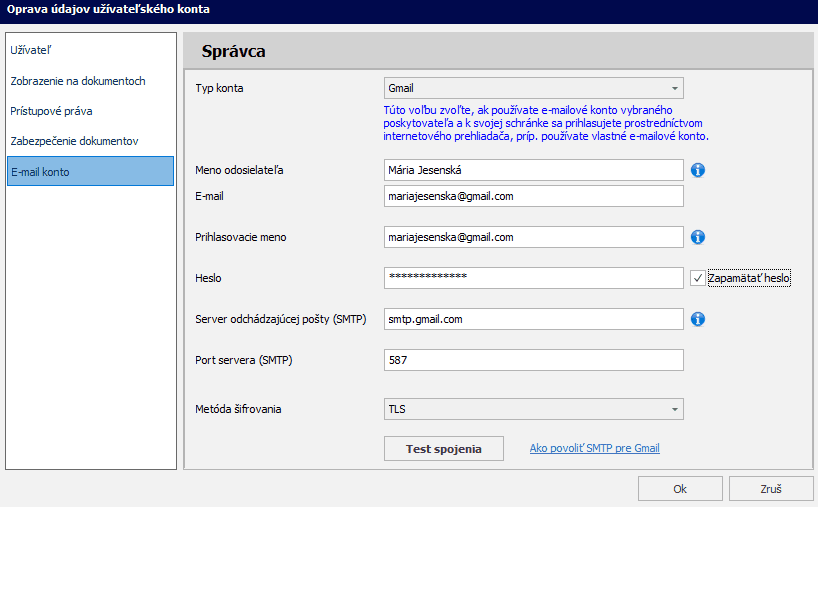Click info icon next to Meno odosielateľa
Image resolution: width=818 pixels, height=614 pixels.
tap(698, 170)
